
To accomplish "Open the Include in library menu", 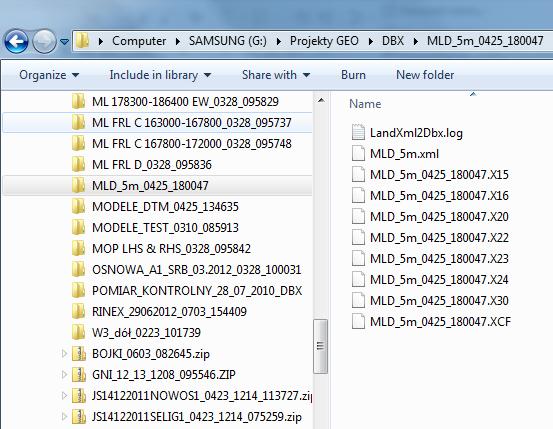I will point(160,75).
